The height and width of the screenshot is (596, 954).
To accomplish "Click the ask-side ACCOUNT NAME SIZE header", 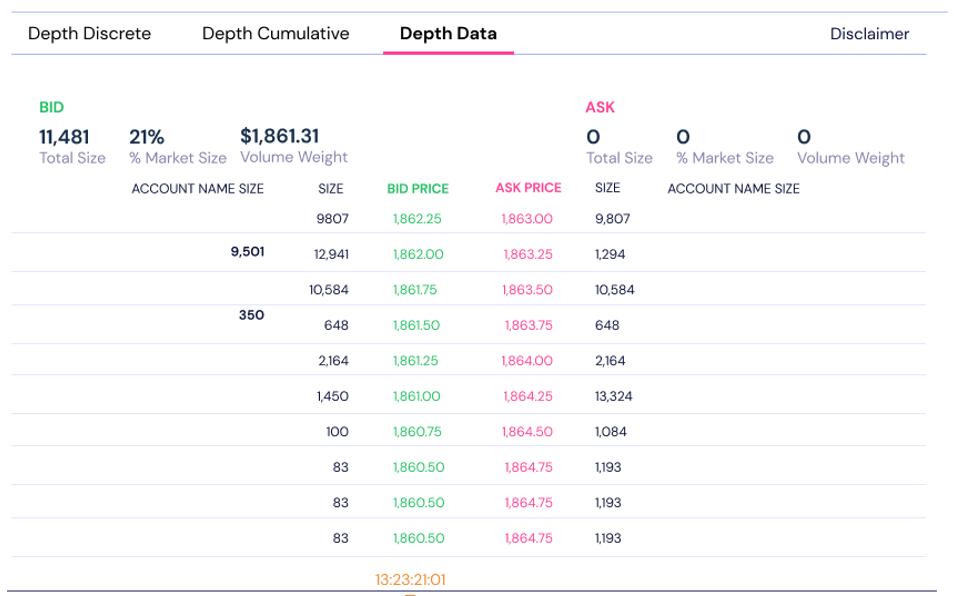I will tap(734, 189).
